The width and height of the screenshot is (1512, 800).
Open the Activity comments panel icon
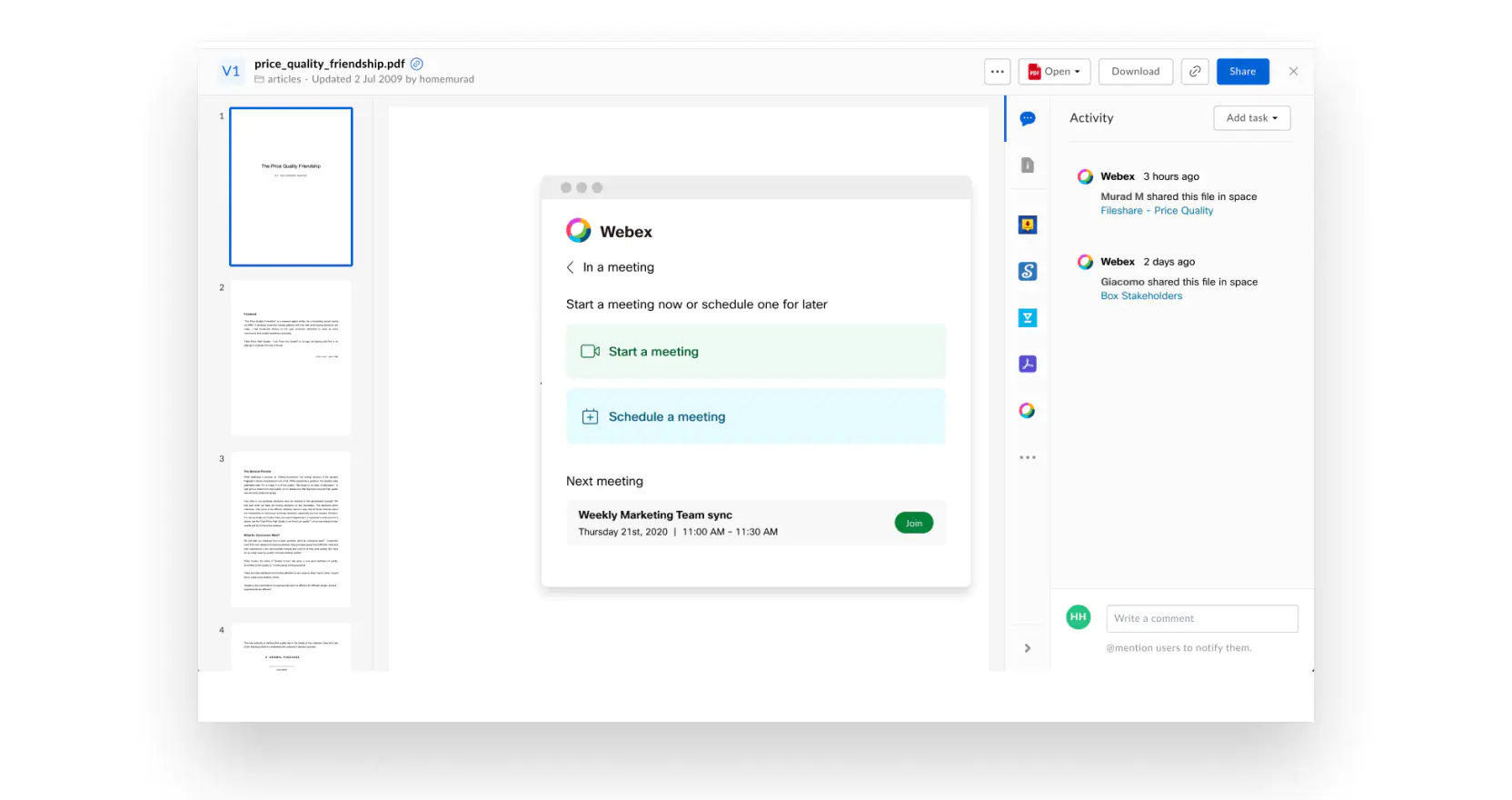click(x=1028, y=118)
